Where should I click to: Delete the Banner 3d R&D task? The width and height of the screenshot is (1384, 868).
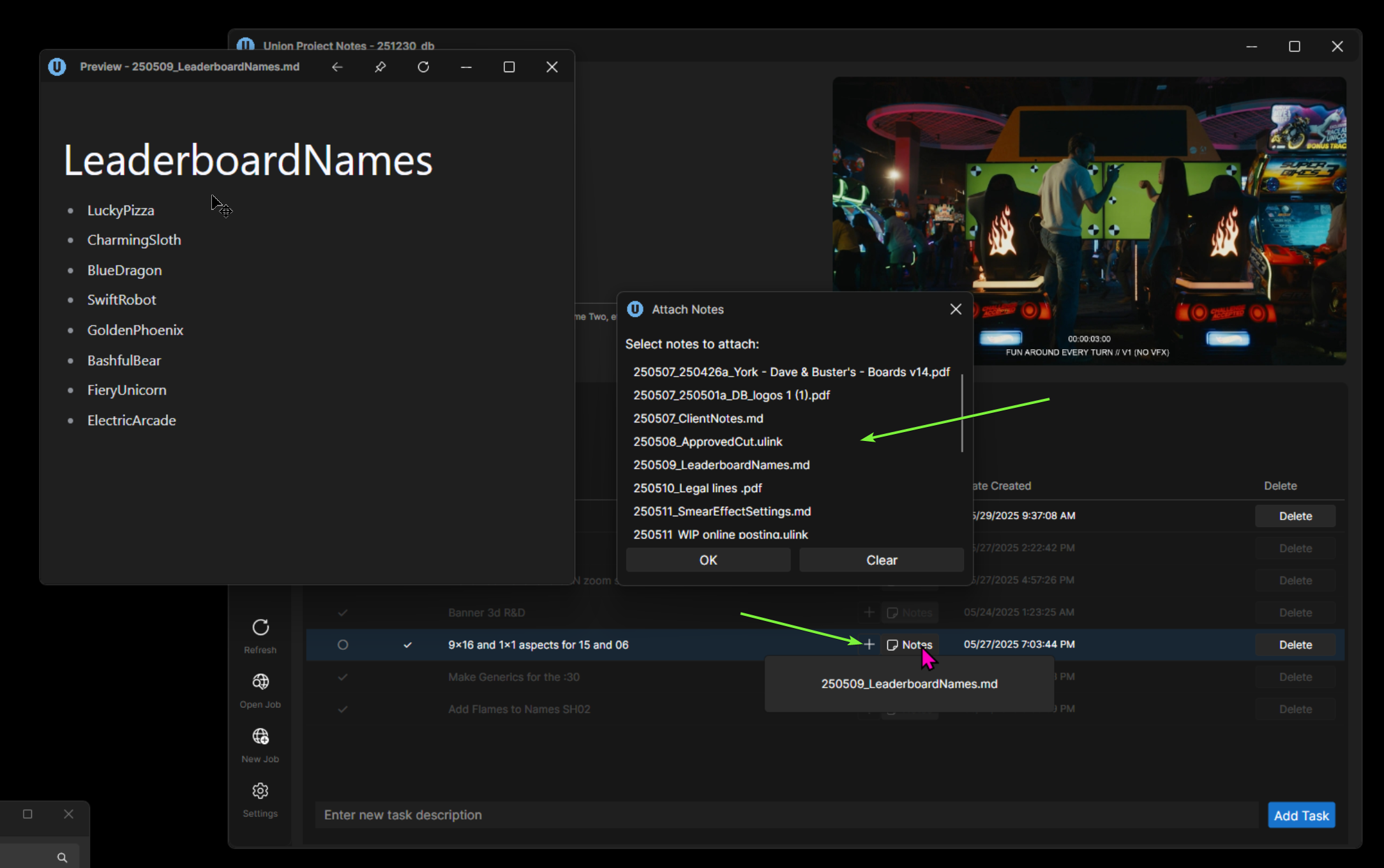pos(1295,613)
